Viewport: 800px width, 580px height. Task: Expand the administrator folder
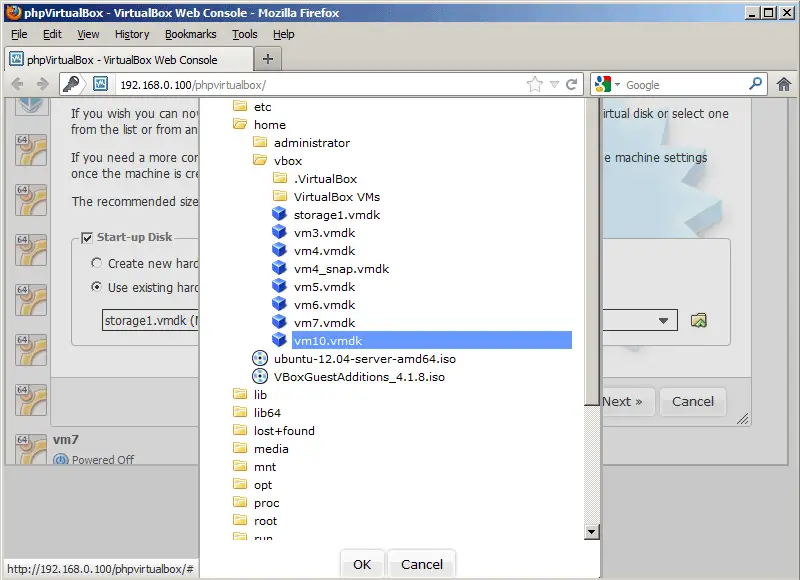[x=260, y=142]
